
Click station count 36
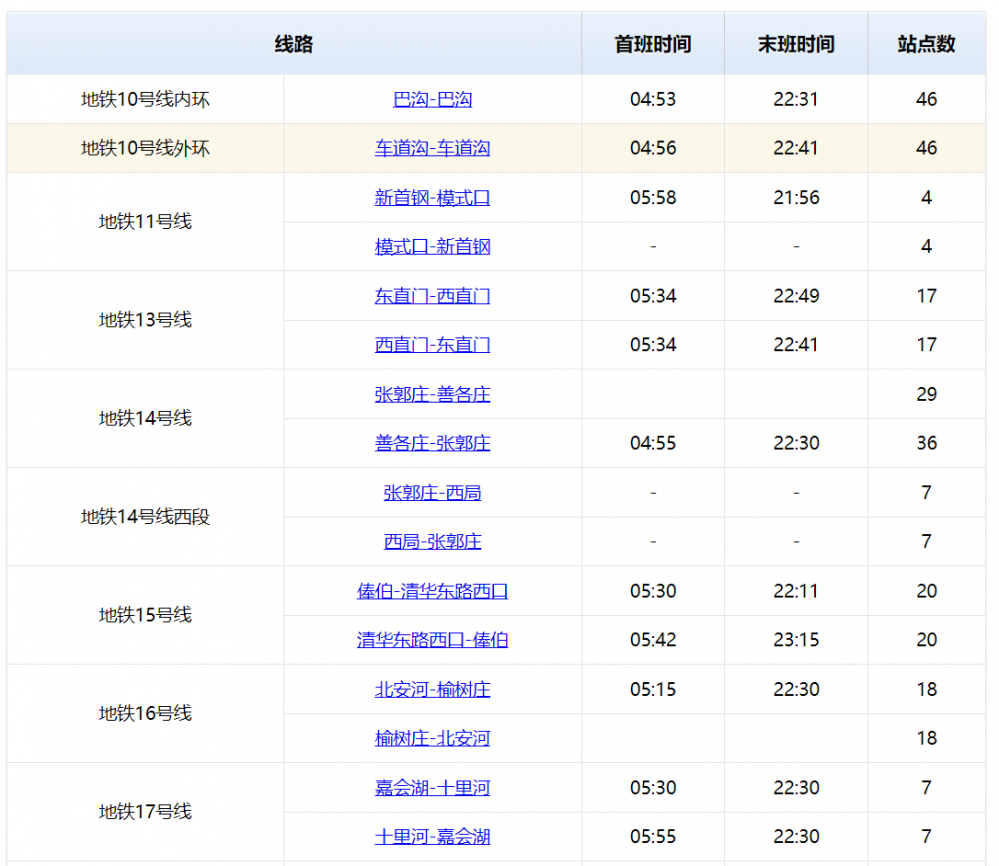point(926,443)
